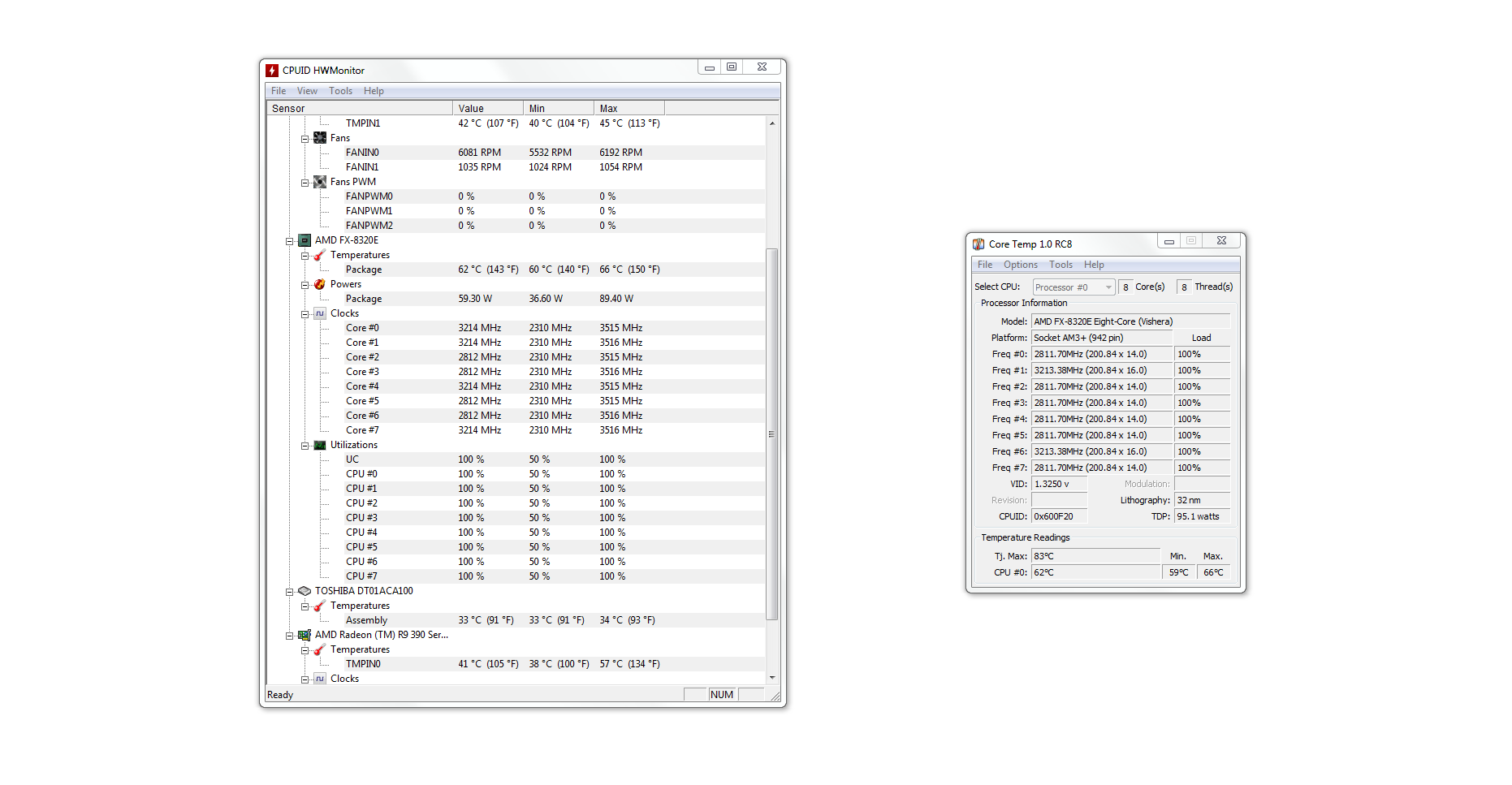Viewport: 1512px width, 785px height.
Task: Open the Help menu in HWMonitor
Action: 374,91
